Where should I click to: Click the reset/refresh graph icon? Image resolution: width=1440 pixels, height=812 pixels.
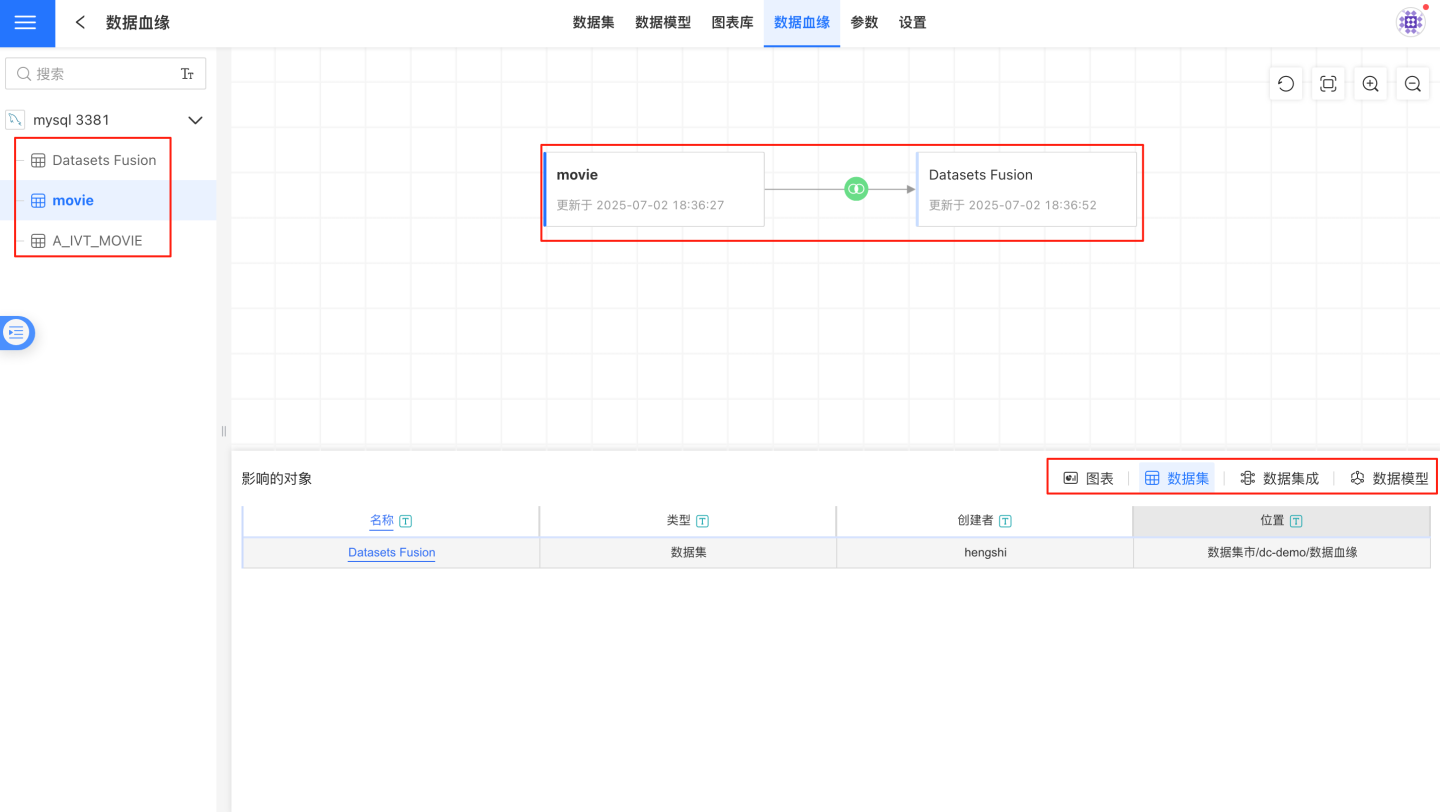[x=1286, y=84]
